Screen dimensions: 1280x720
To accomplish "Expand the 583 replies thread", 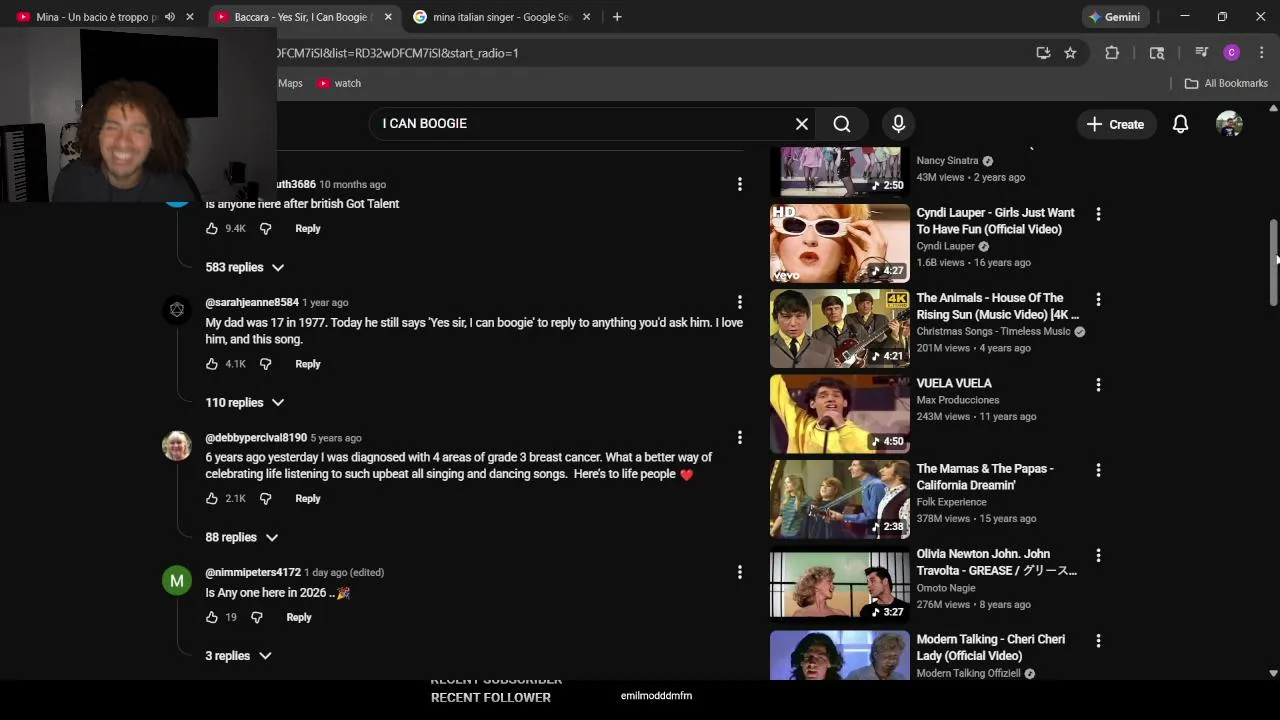I will [x=244, y=267].
